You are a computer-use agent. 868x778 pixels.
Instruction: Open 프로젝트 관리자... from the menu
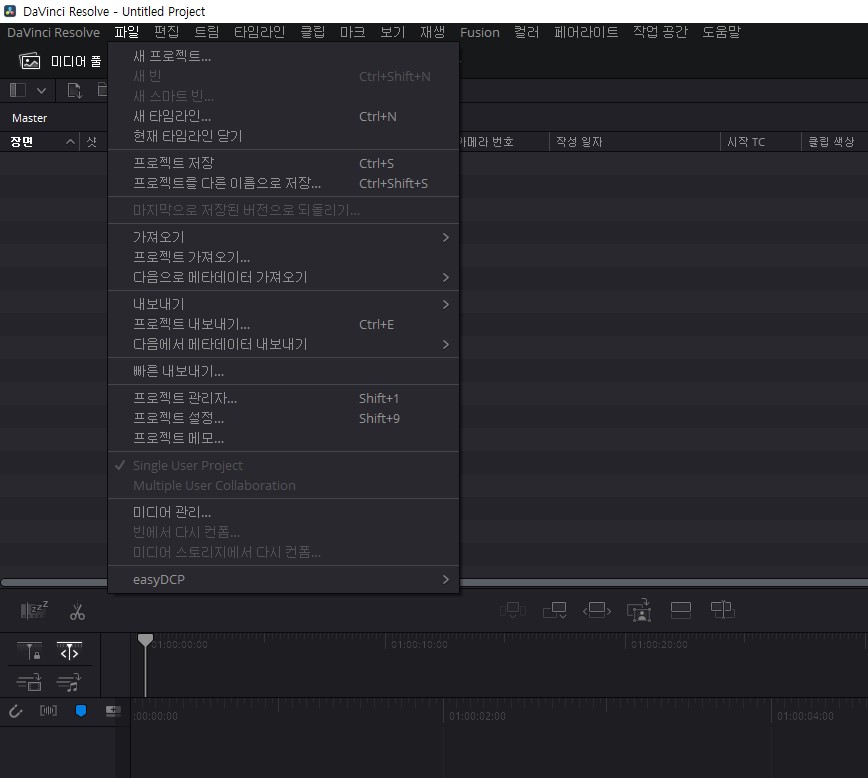point(283,398)
